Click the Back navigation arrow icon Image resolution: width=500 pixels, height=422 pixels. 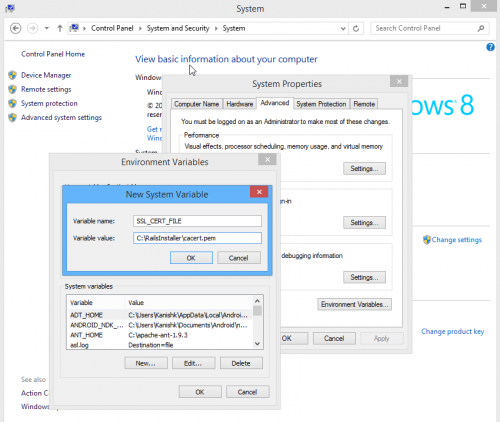[x=15, y=28]
